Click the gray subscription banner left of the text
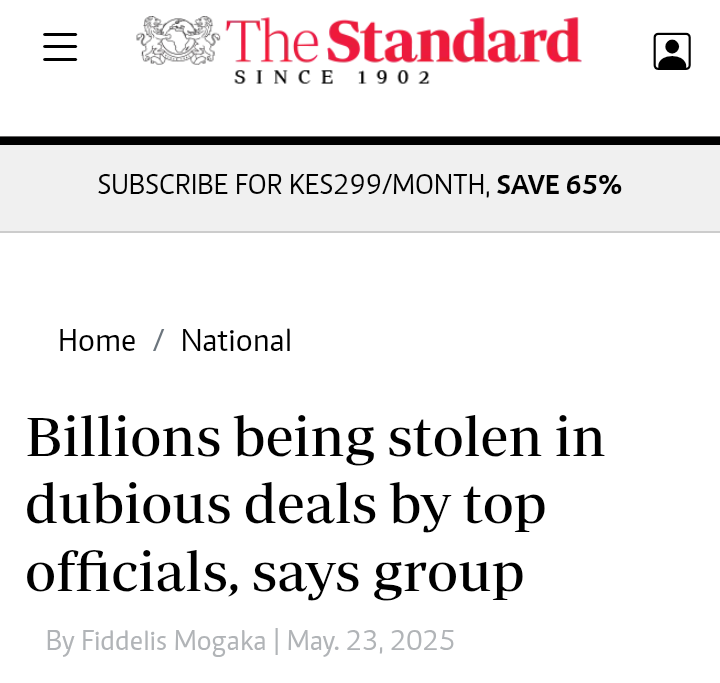 click(48, 188)
